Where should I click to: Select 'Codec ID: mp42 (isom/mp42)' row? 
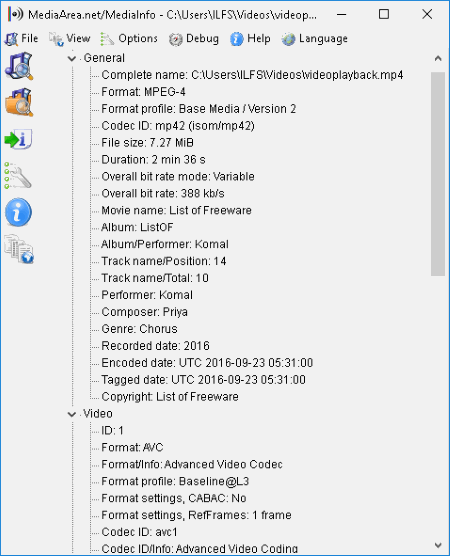pos(178,126)
